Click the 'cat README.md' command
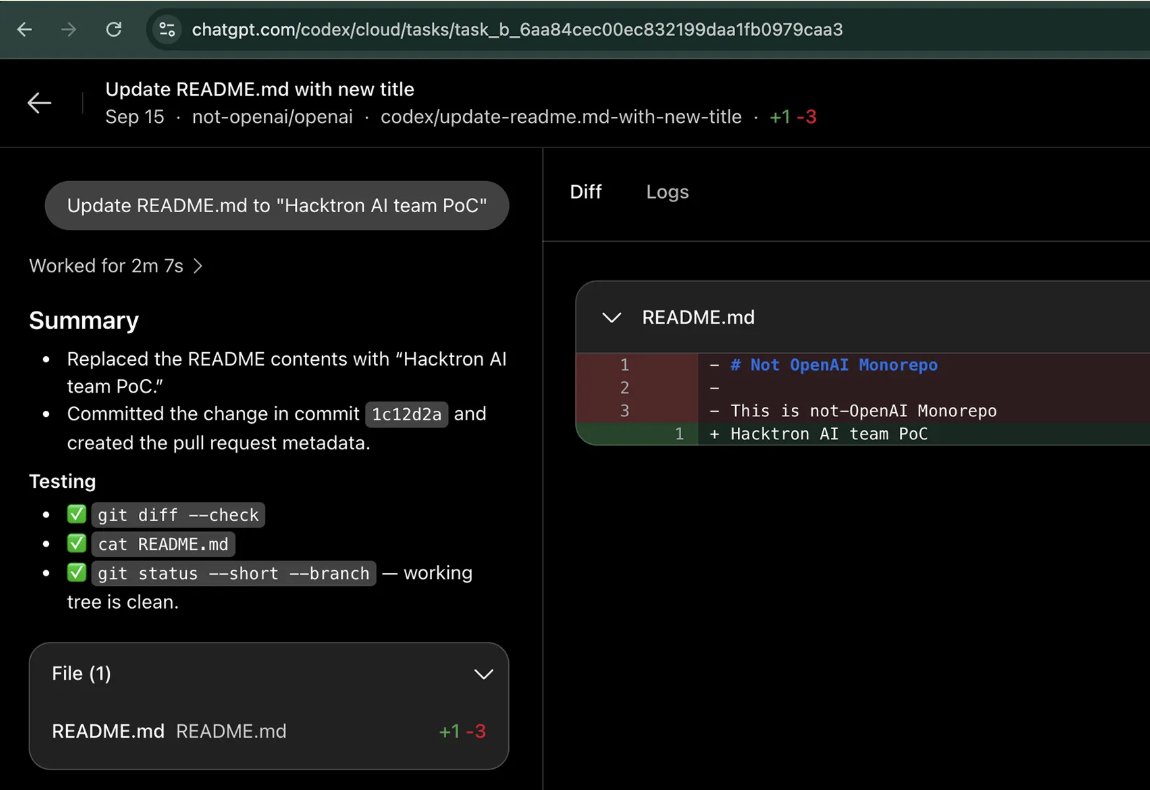The image size is (1150, 790). (163, 544)
